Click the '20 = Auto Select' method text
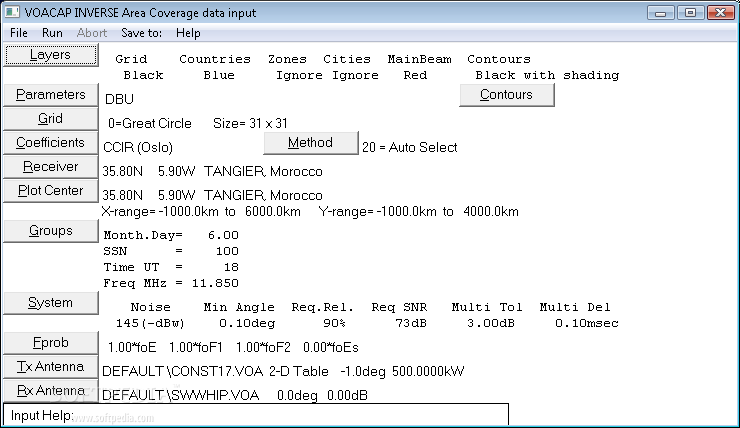Viewport: 740px width, 428px height. 410,147
